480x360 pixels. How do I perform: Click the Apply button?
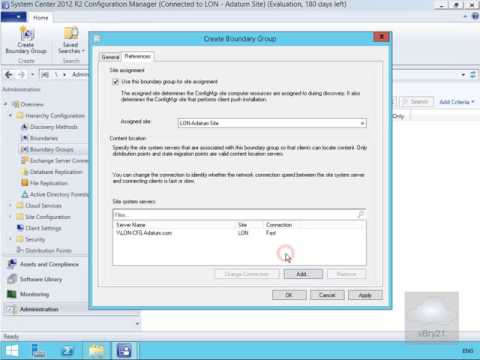pos(365,295)
